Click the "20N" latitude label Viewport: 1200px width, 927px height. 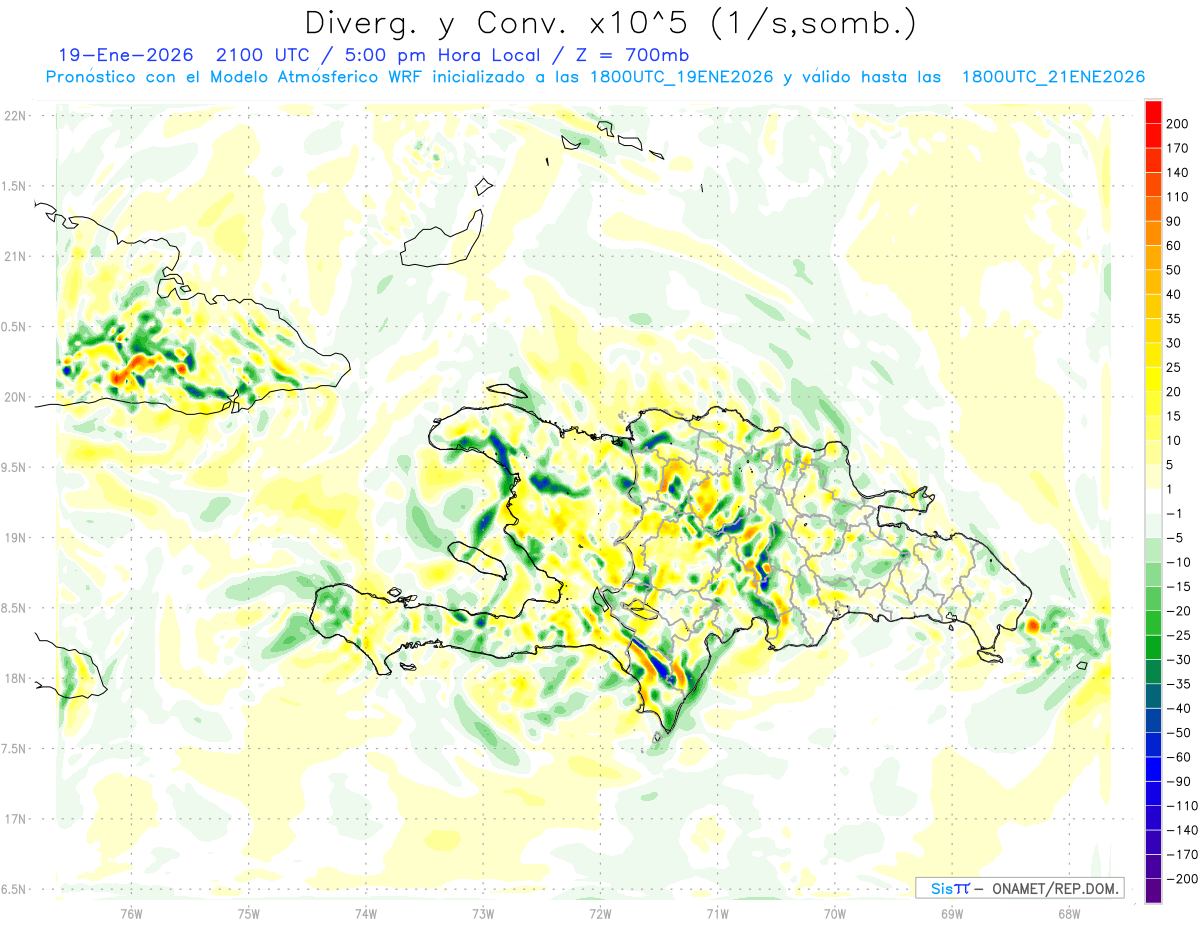click(16, 397)
